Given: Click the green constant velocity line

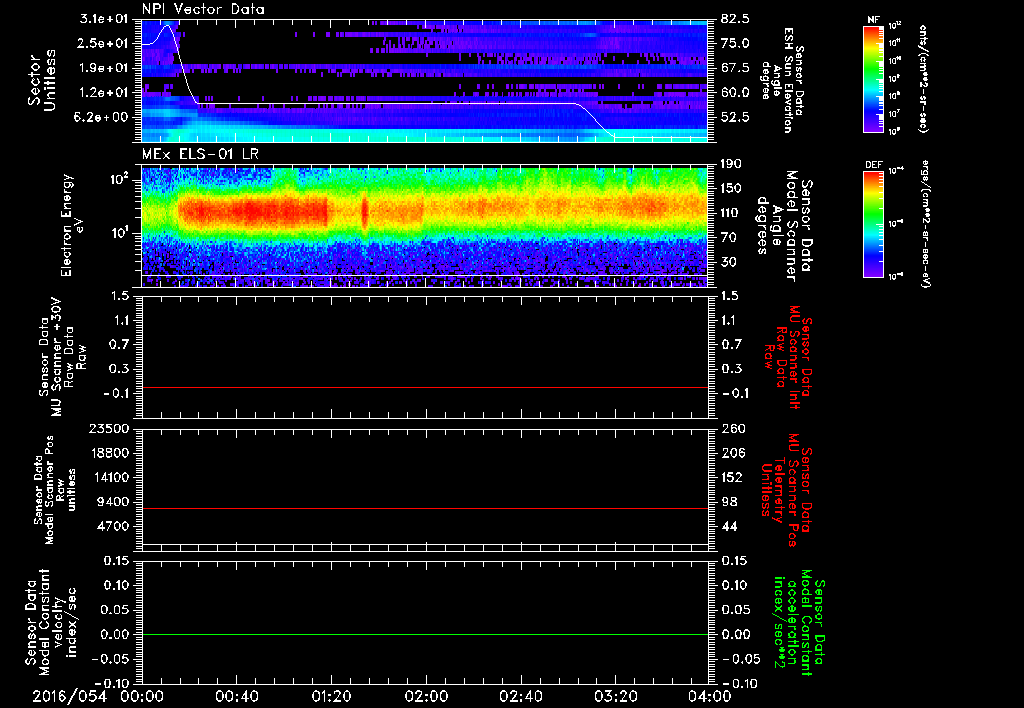Looking at the screenshot, I should pos(424,634).
